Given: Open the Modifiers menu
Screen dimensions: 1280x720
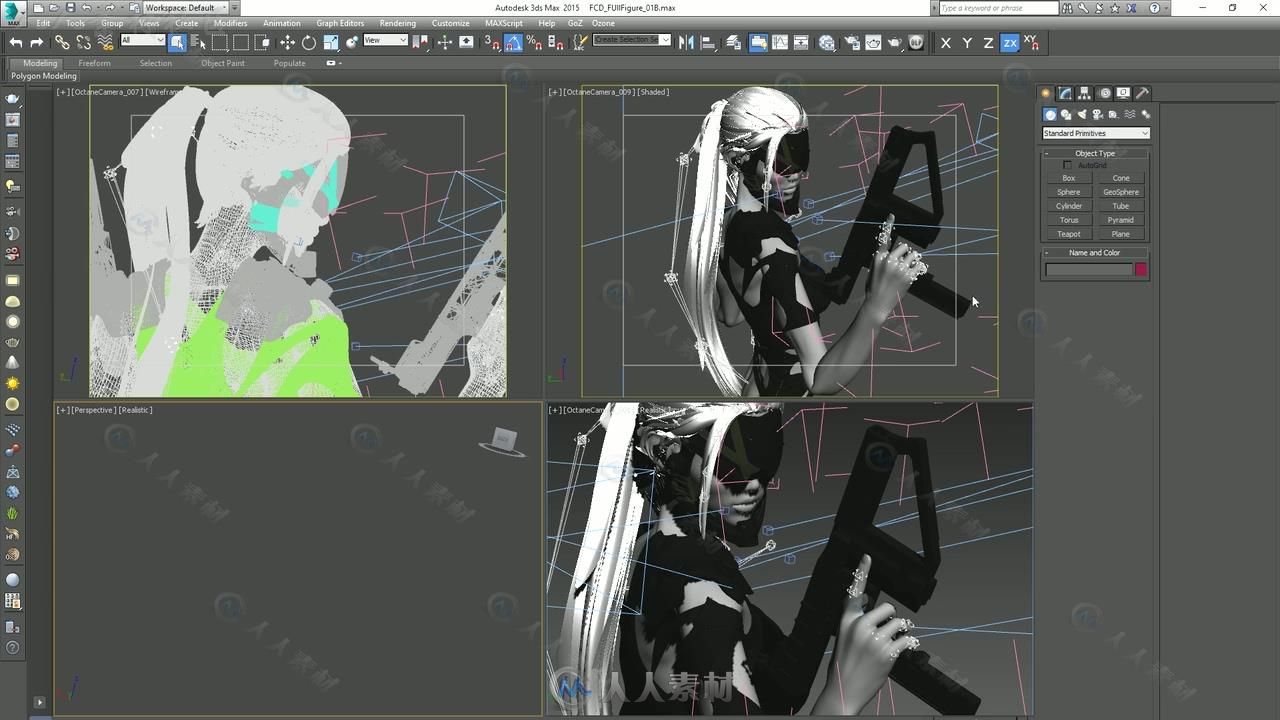Looking at the screenshot, I should (230, 23).
